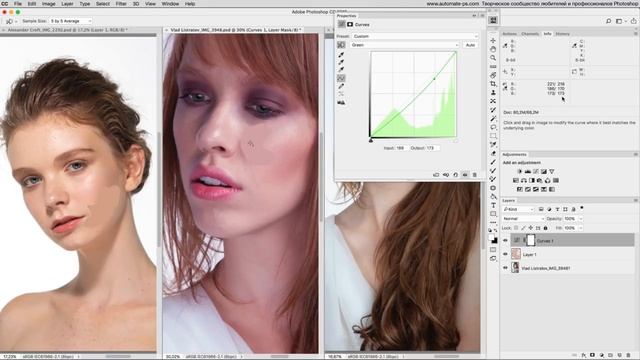Open the layer Kind filter dropdown
The width and height of the screenshot is (640, 360).
(x=518, y=209)
